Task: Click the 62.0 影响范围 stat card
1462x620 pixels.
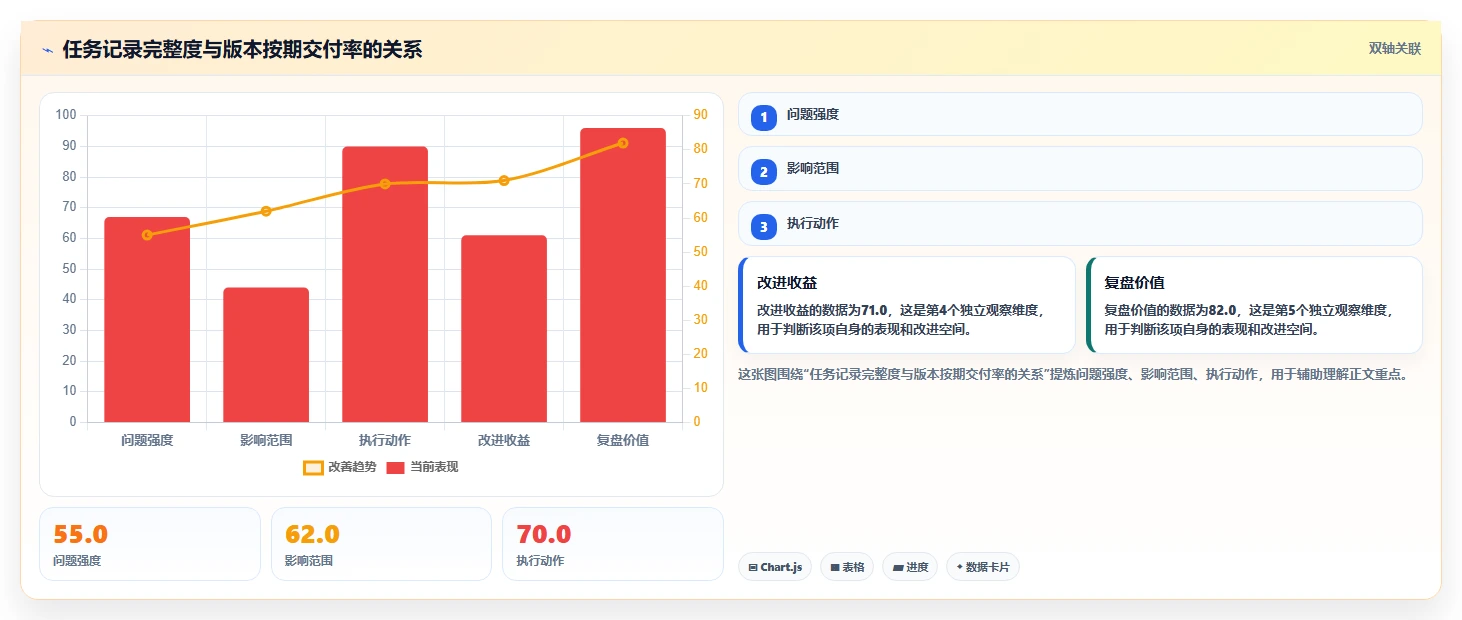Action: pyautogui.click(x=381, y=544)
